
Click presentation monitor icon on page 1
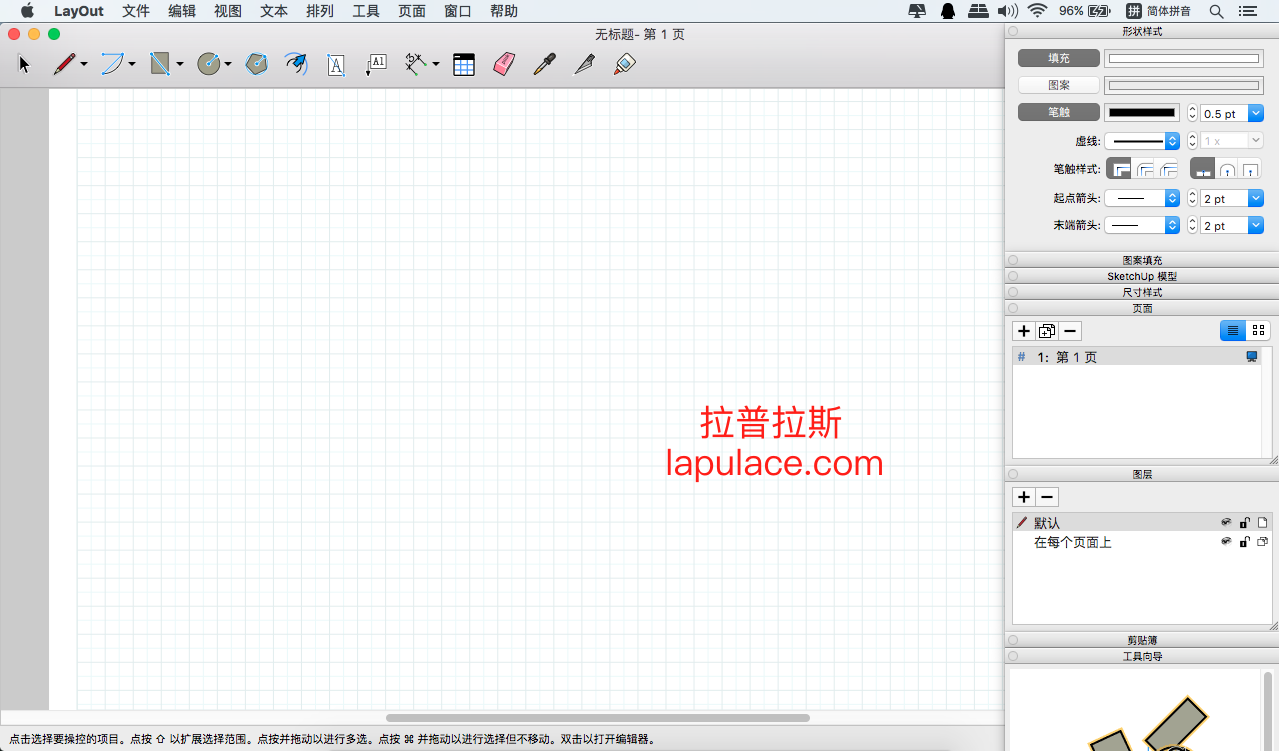click(x=1252, y=357)
